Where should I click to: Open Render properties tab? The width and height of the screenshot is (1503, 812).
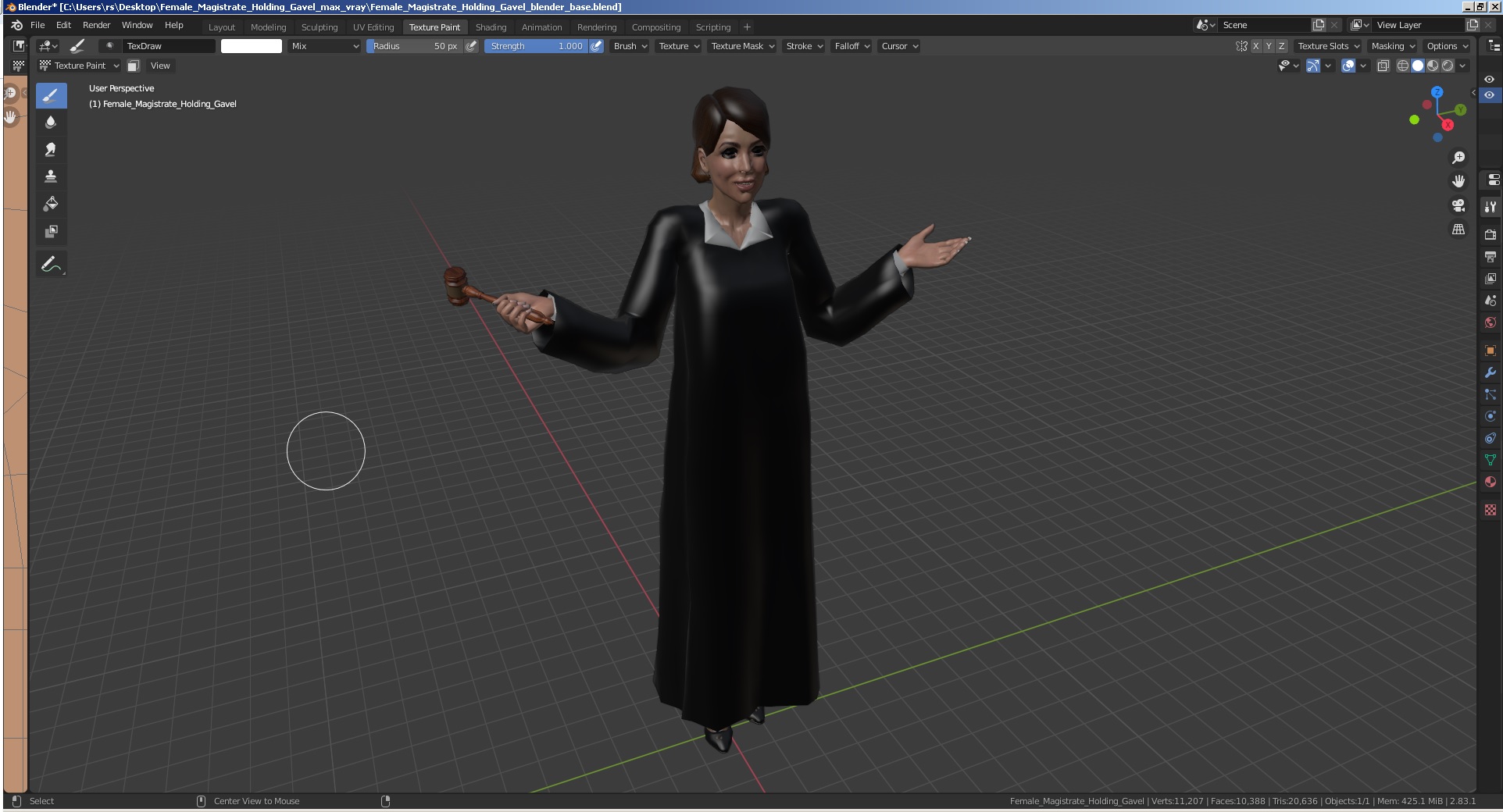click(x=1491, y=234)
